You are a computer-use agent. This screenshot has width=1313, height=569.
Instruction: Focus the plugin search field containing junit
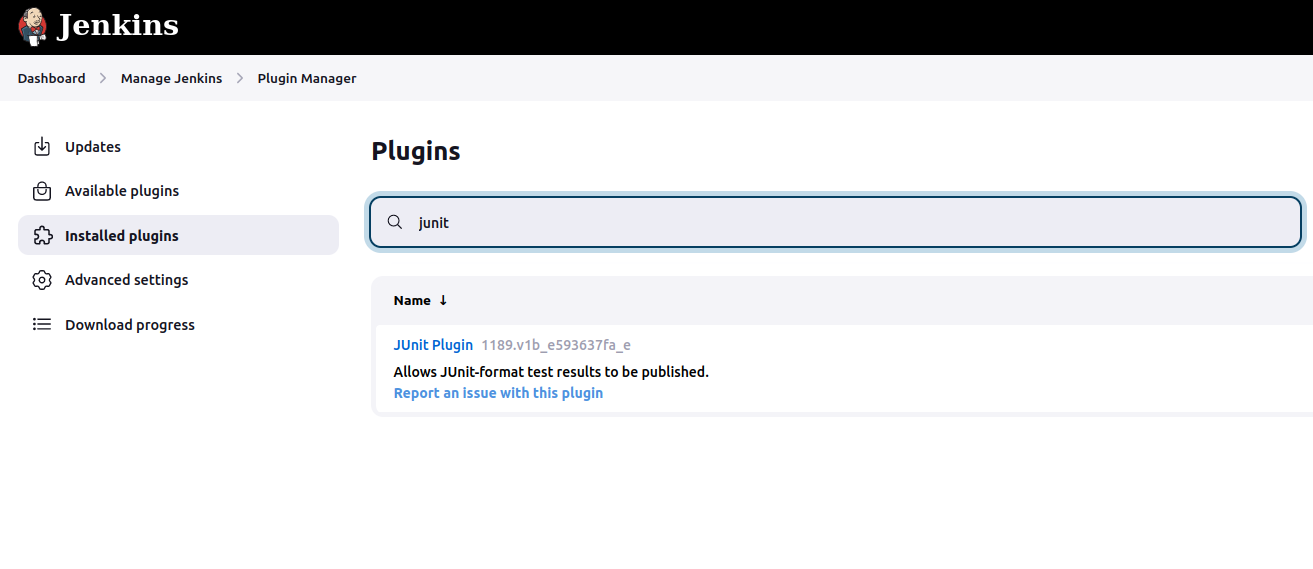coord(850,223)
